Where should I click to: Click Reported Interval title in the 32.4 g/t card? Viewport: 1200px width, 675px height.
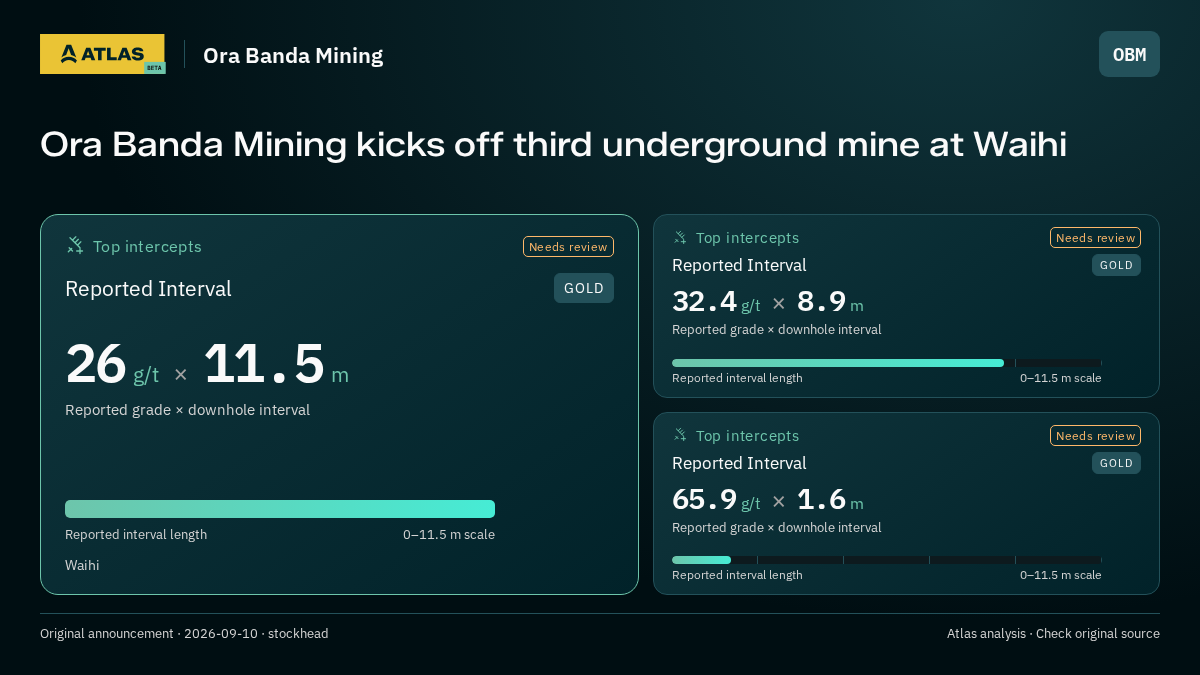[739, 265]
